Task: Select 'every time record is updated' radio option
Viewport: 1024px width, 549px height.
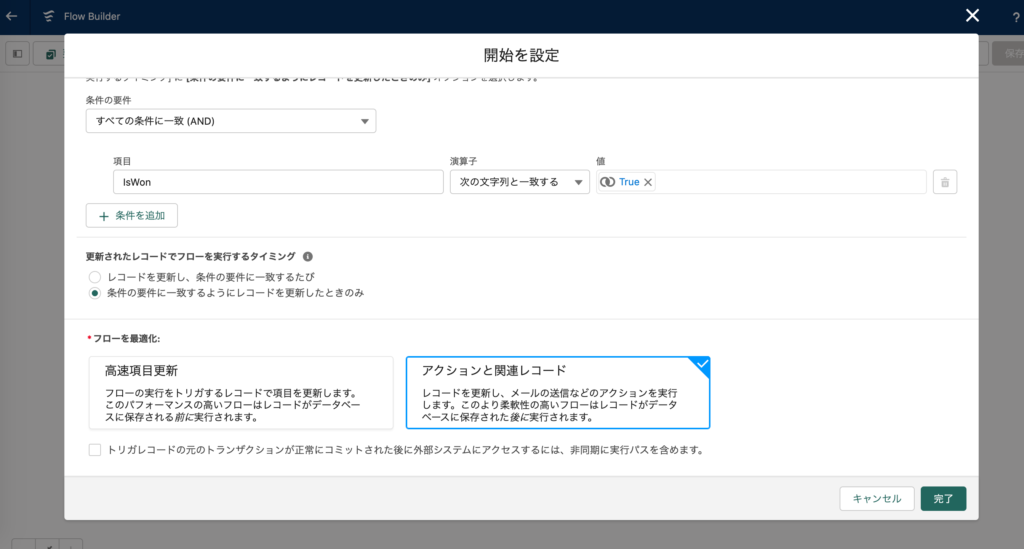Action: click(95, 276)
